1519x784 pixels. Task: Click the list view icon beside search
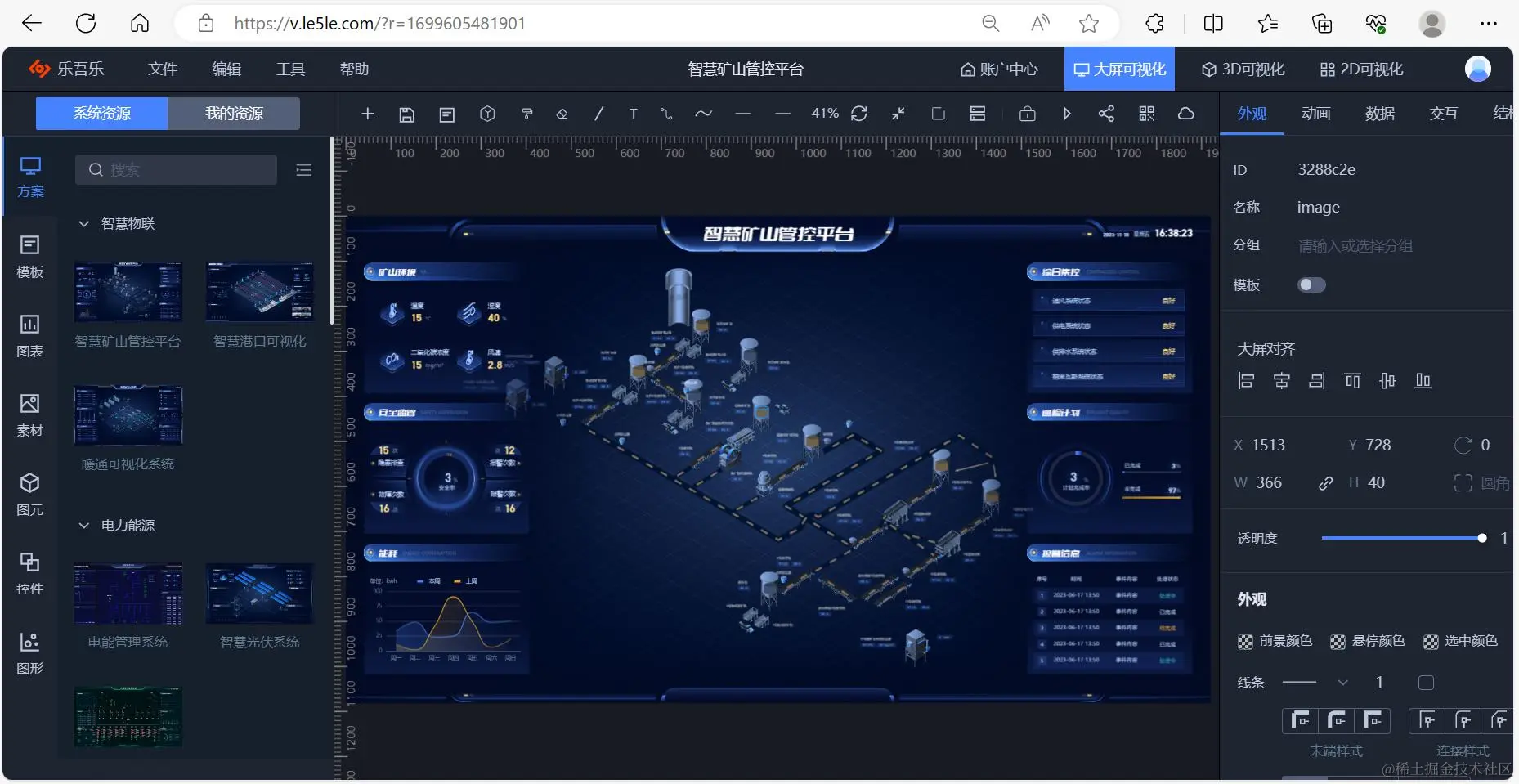304,170
